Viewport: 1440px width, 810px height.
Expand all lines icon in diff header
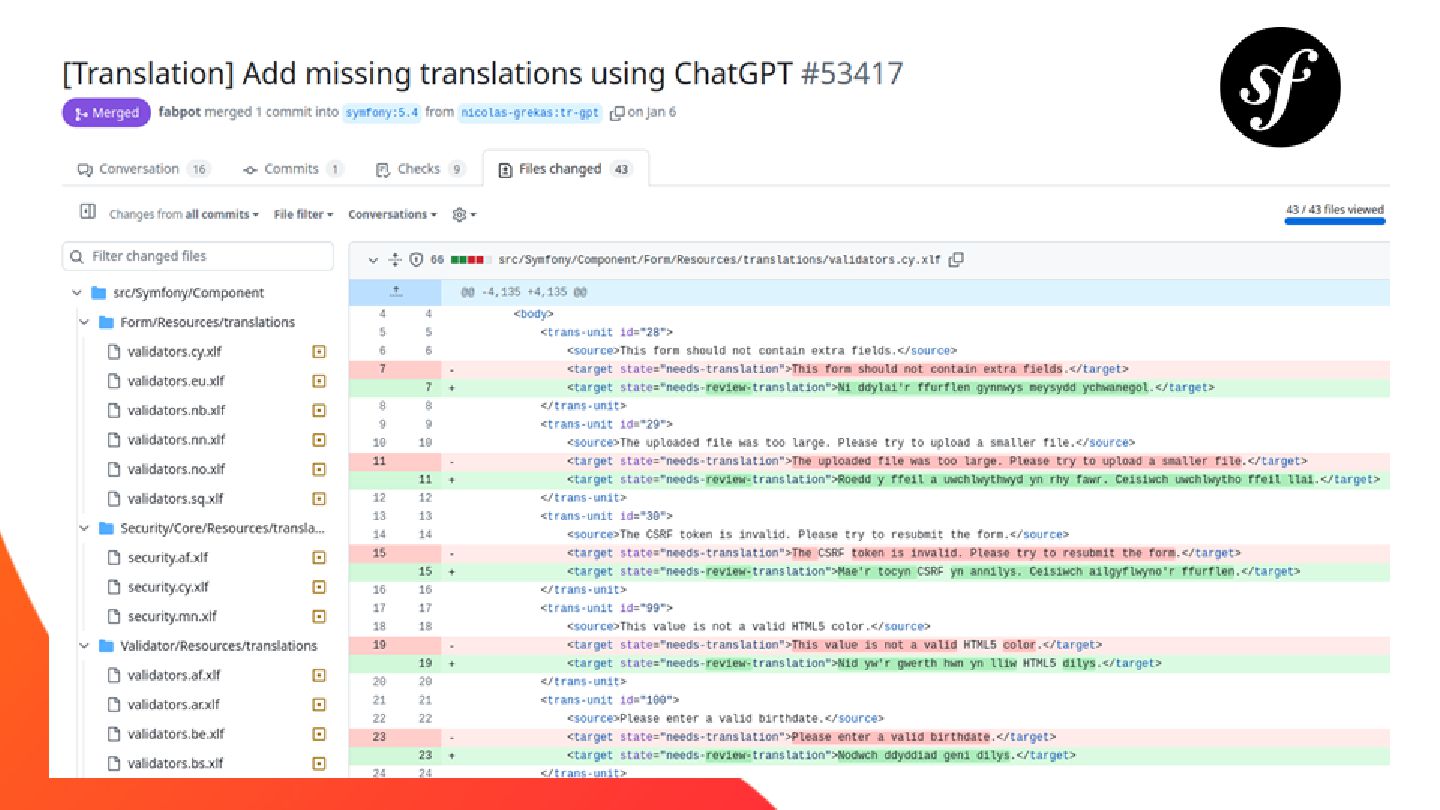tap(394, 260)
